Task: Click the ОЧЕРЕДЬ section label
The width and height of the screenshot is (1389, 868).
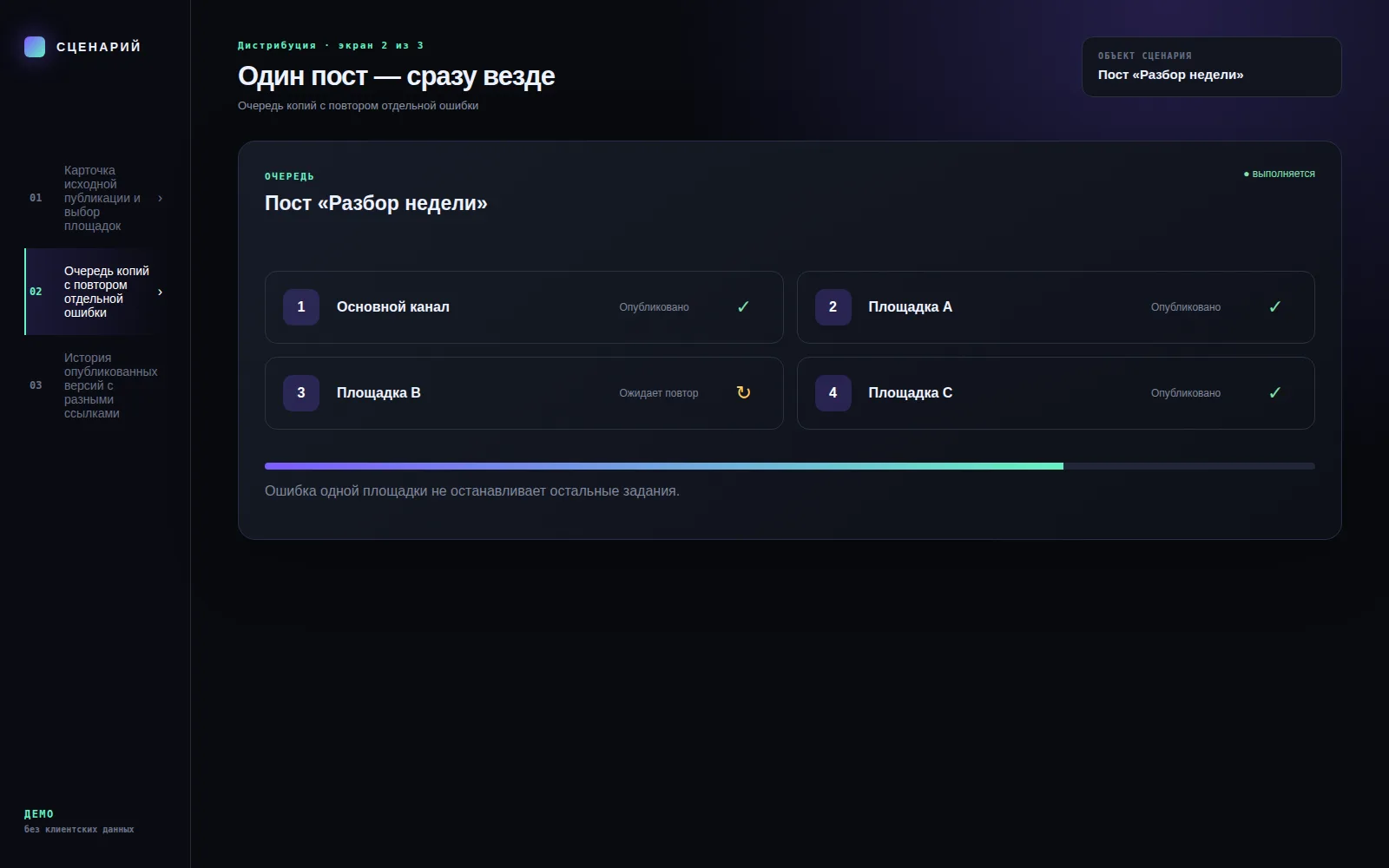Action: [289, 176]
